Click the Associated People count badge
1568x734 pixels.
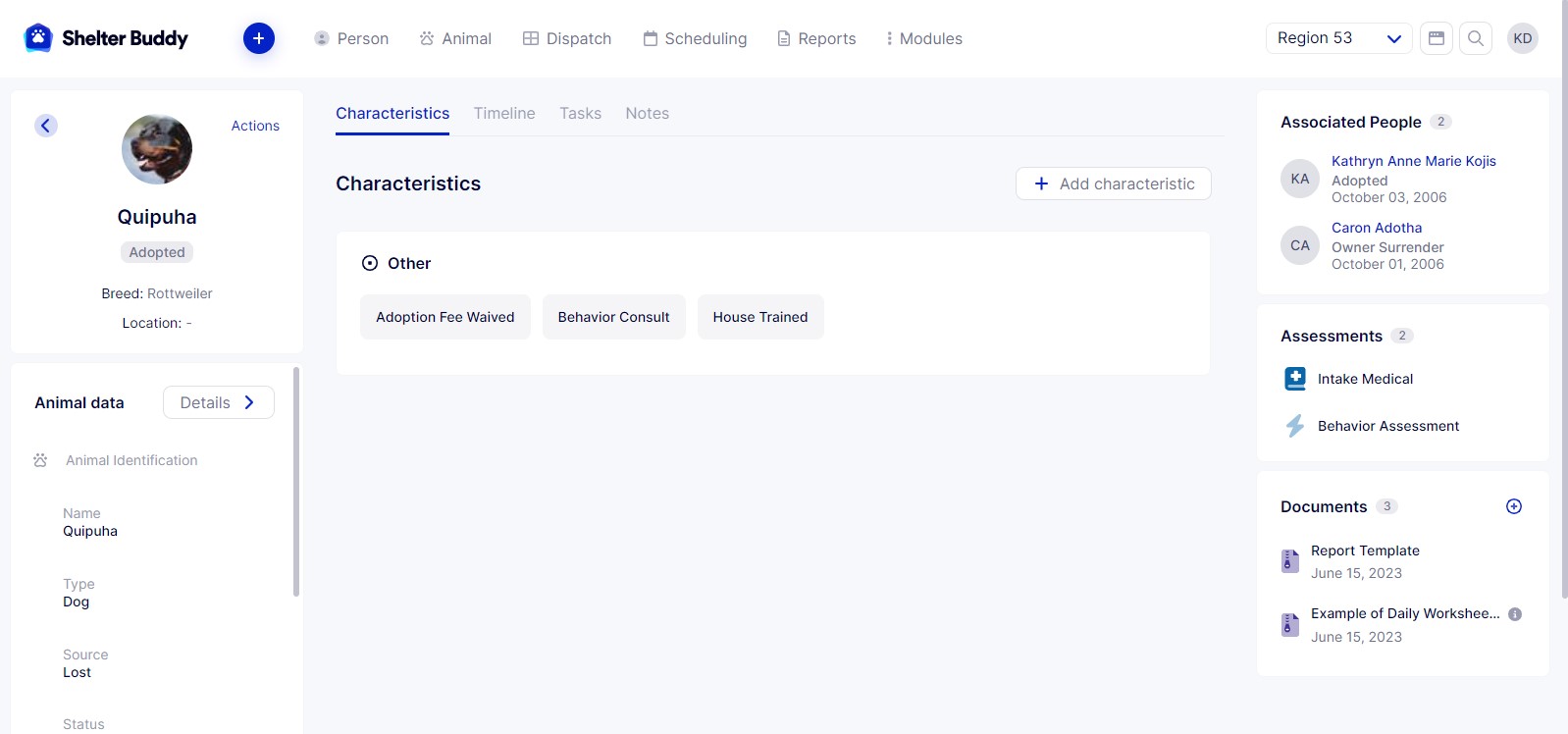(x=1440, y=122)
